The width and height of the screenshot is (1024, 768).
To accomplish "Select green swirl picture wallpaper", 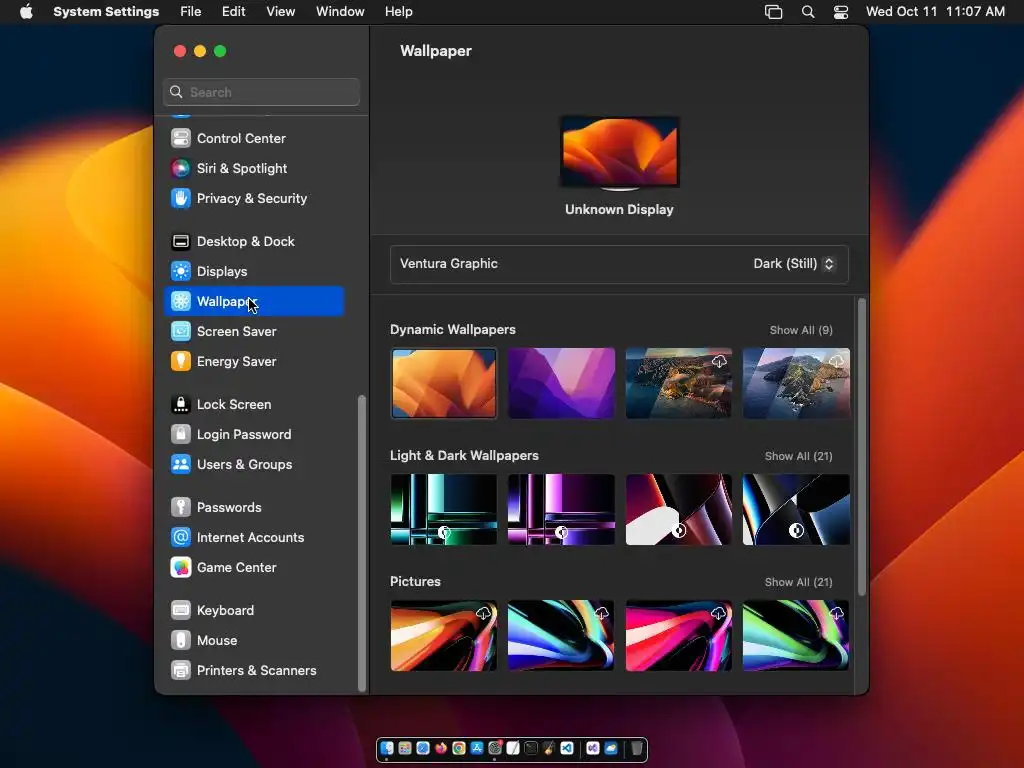I will (x=796, y=635).
